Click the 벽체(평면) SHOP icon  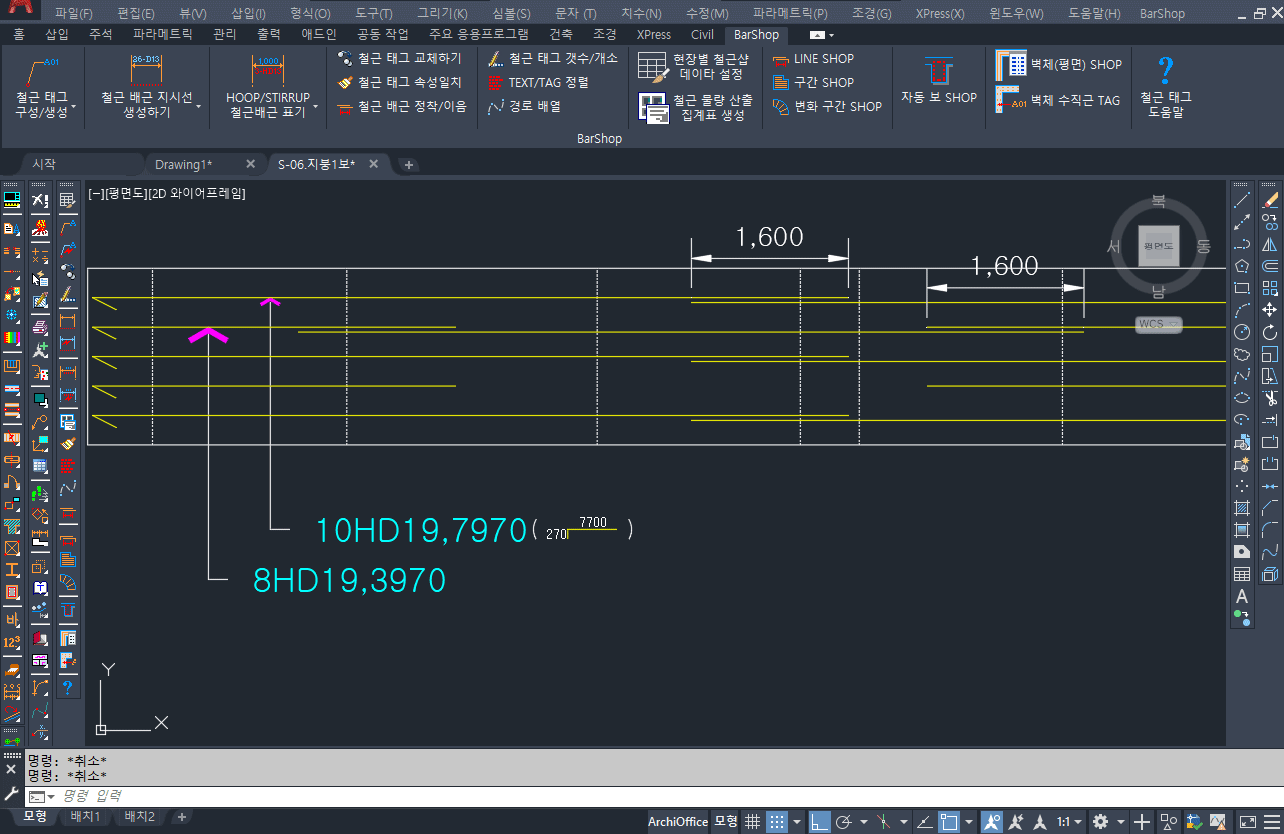[1006, 65]
